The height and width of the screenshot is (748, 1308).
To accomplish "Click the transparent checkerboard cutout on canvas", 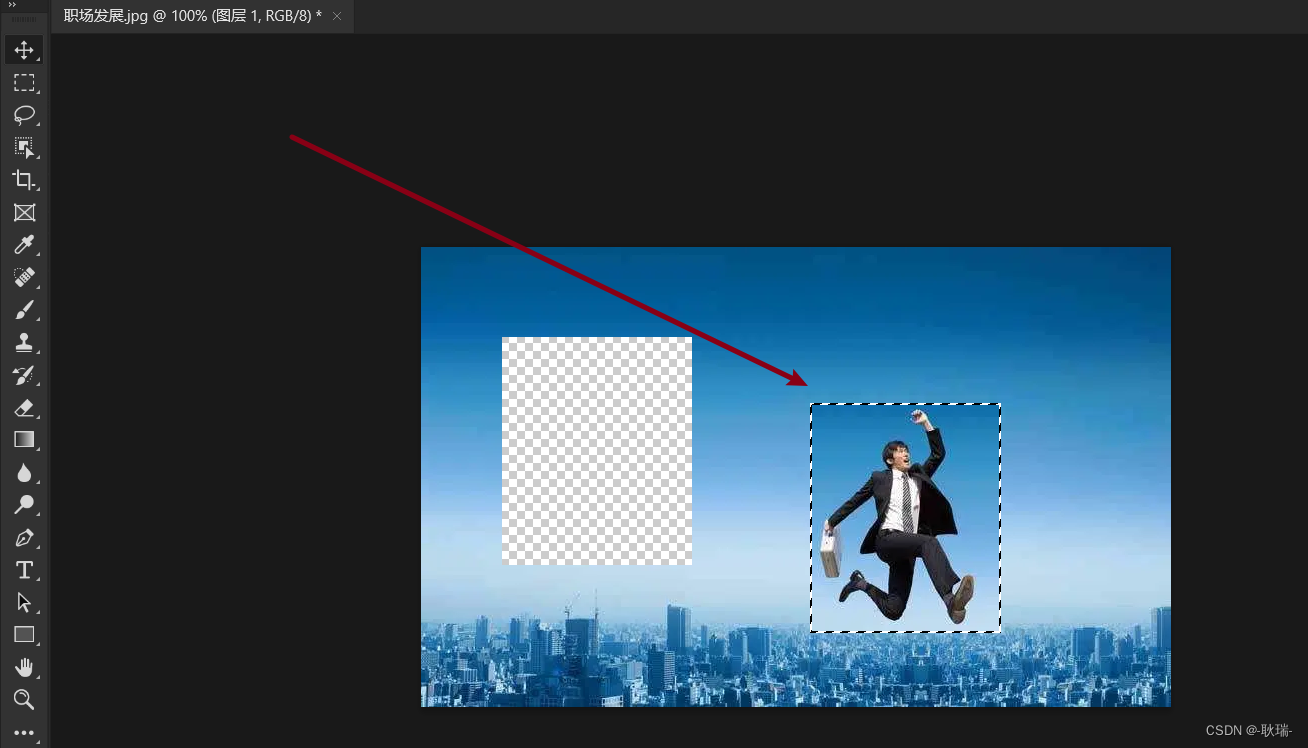I will pos(597,451).
